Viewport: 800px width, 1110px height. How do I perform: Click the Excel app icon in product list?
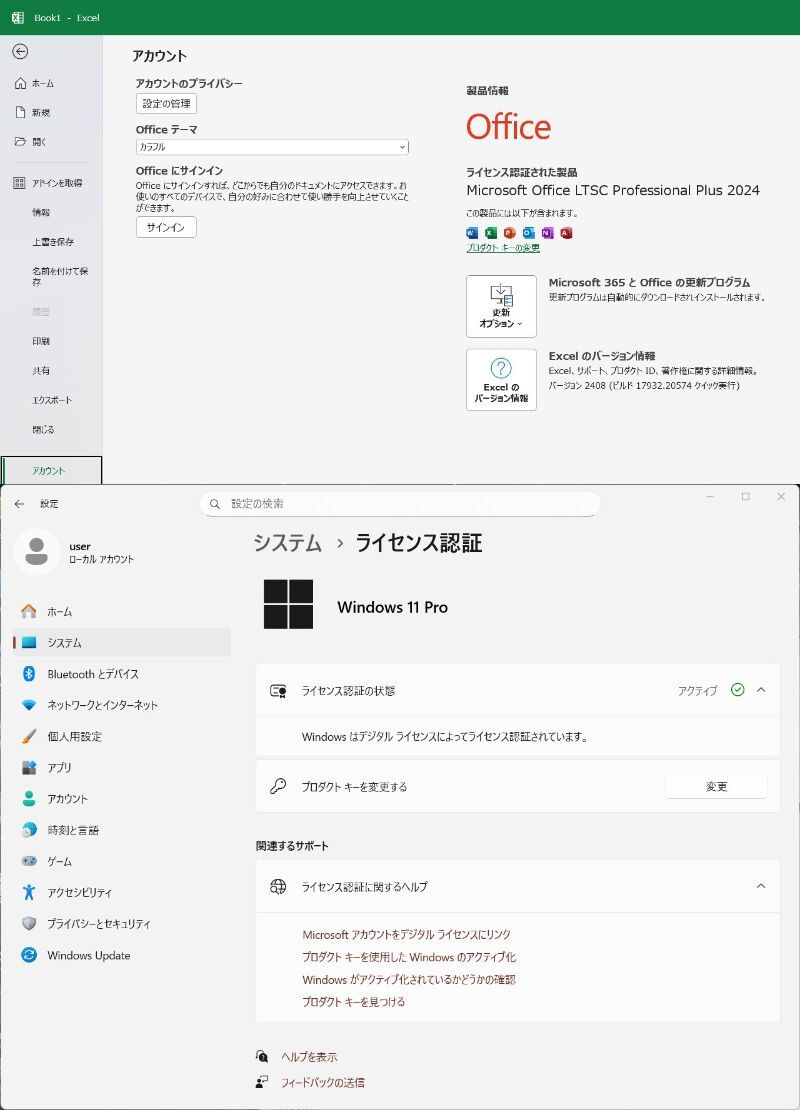pos(491,233)
